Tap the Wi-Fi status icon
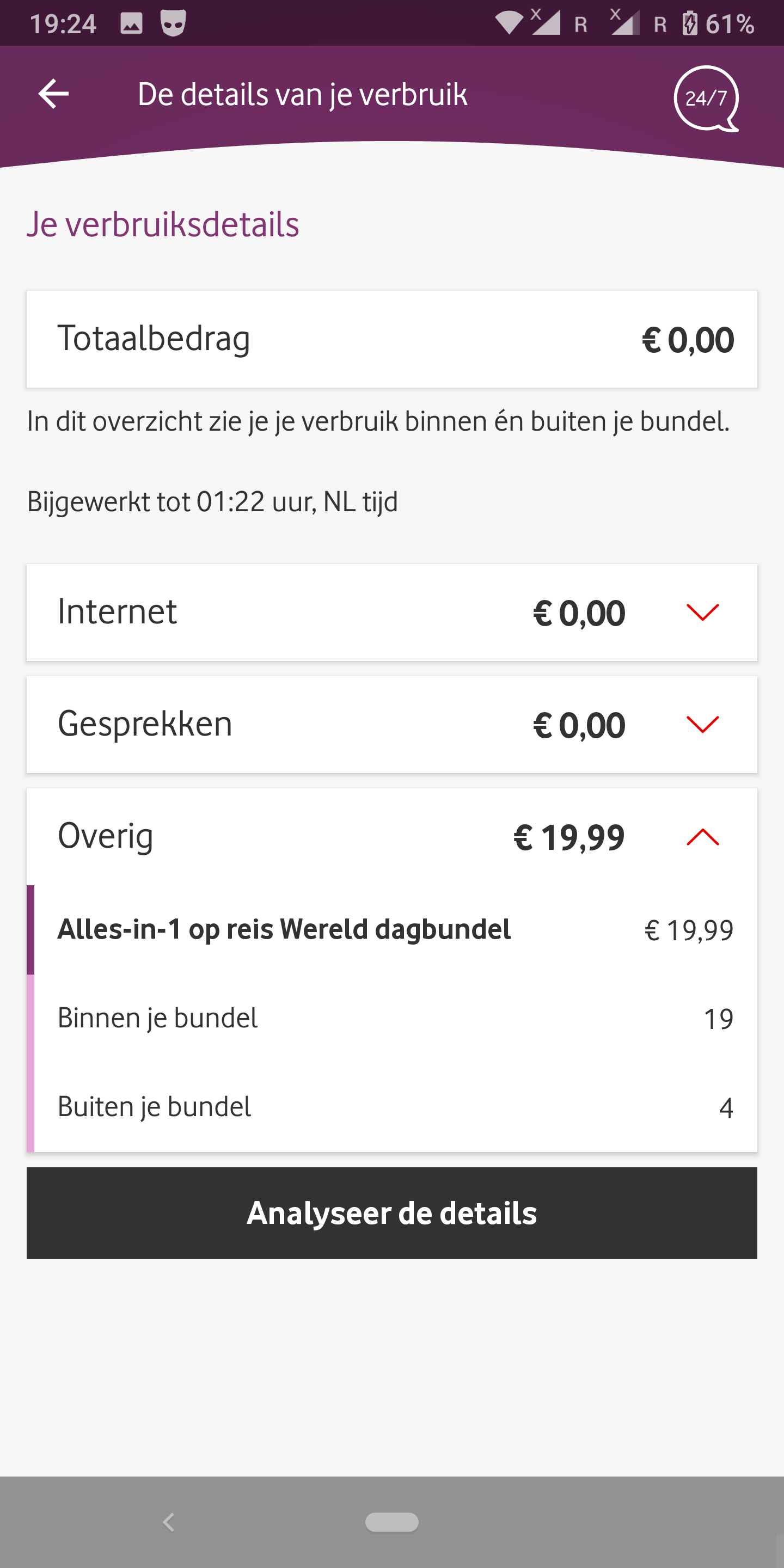Image resolution: width=784 pixels, height=1568 pixels. [509, 23]
